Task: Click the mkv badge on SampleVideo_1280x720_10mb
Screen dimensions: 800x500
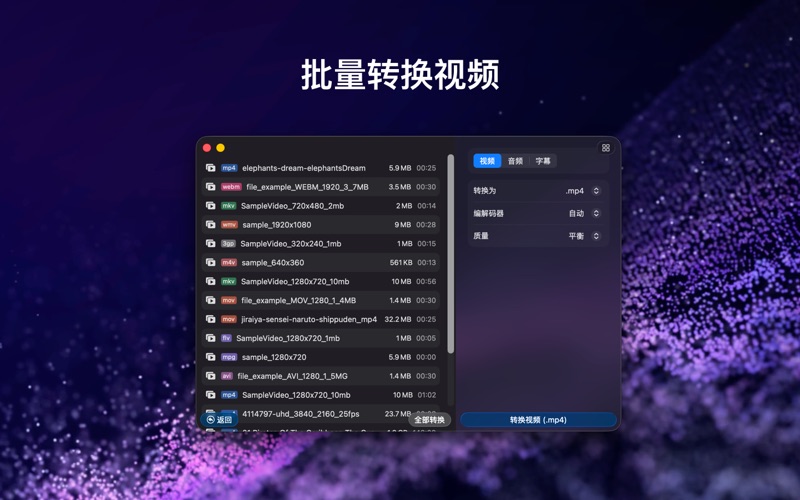Action: [x=229, y=281]
